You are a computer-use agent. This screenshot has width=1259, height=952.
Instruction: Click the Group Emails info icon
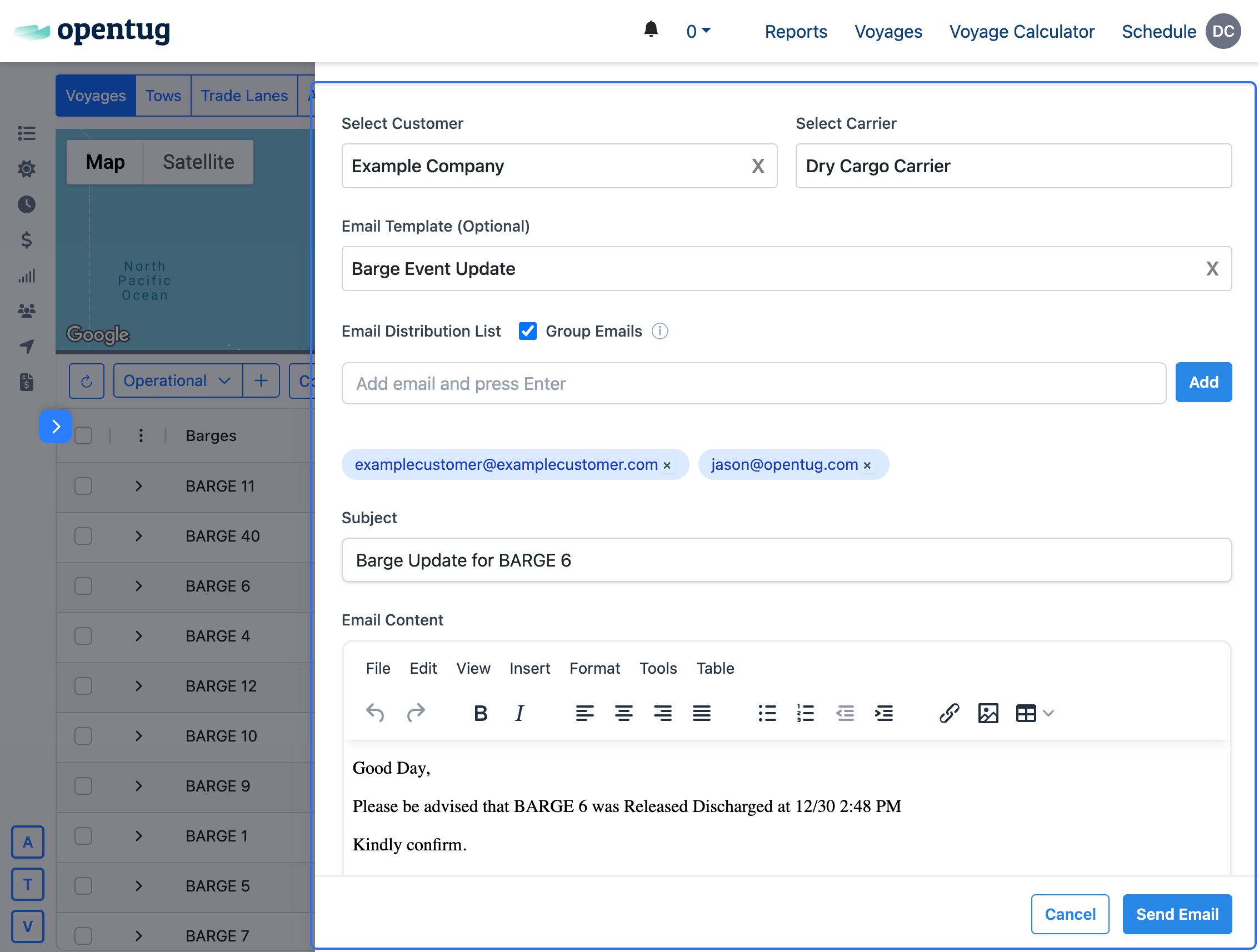click(660, 331)
